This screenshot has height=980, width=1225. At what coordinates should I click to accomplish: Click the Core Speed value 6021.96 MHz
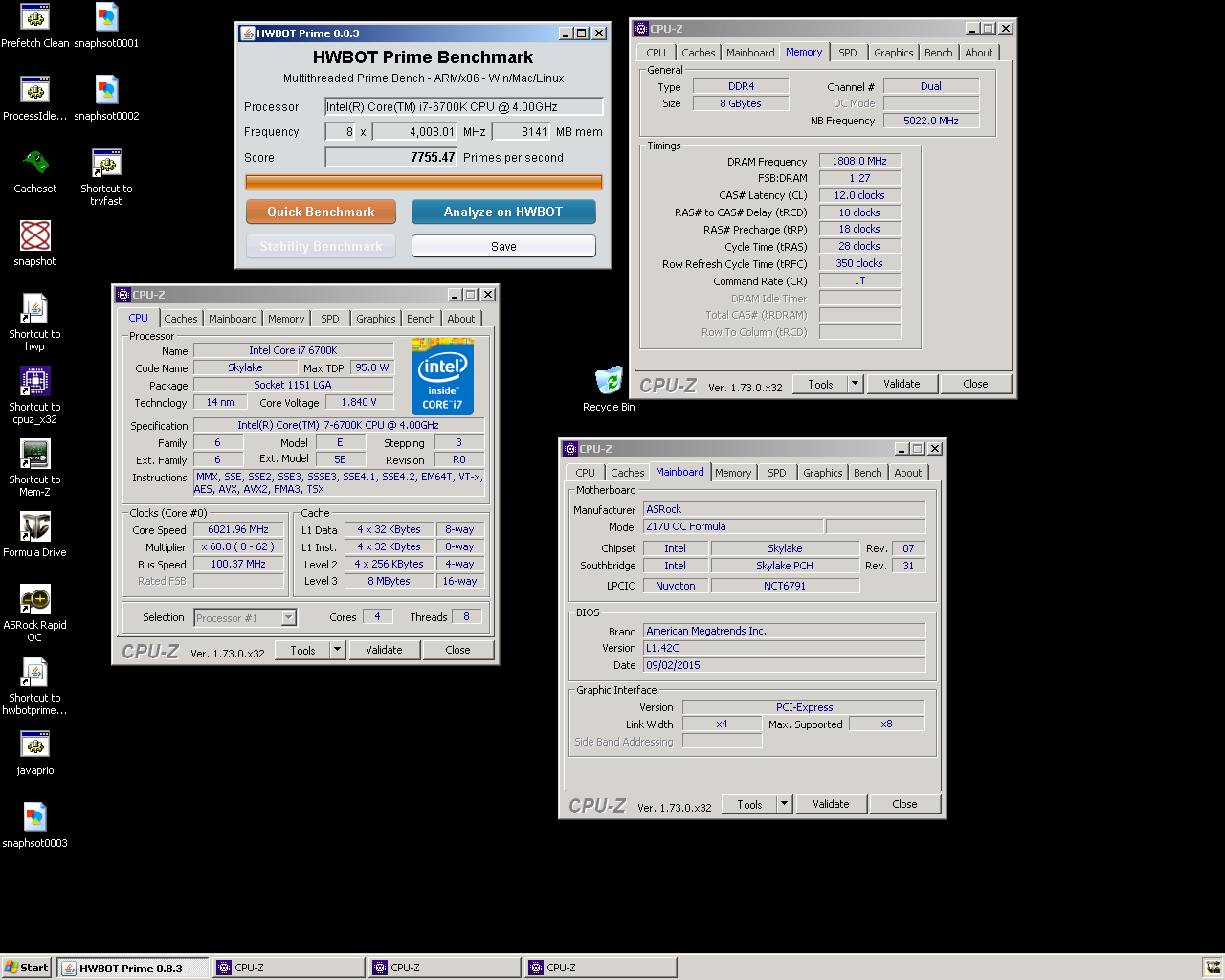point(238,529)
